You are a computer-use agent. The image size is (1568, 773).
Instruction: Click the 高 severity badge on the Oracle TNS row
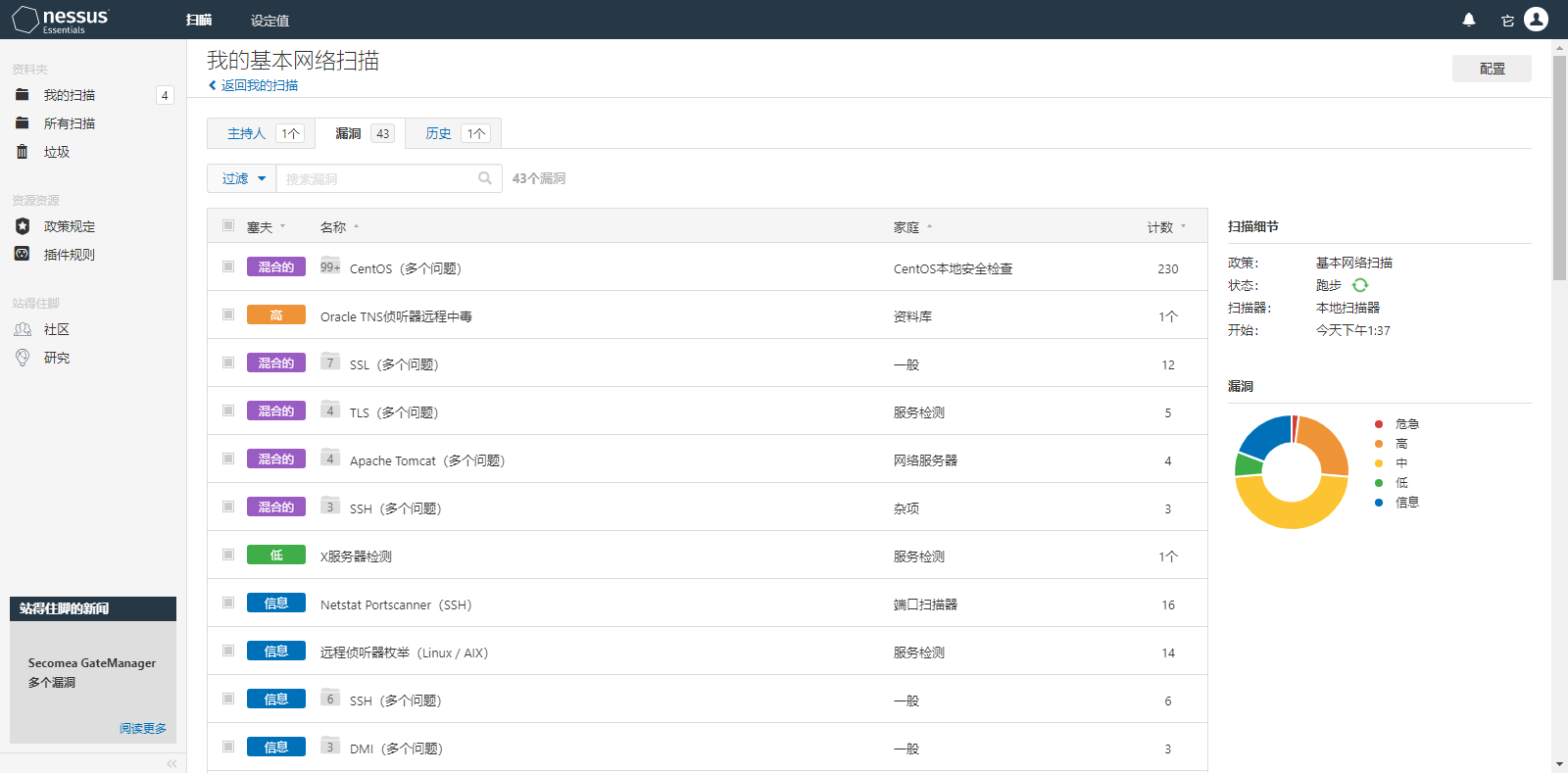tap(276, 315)
